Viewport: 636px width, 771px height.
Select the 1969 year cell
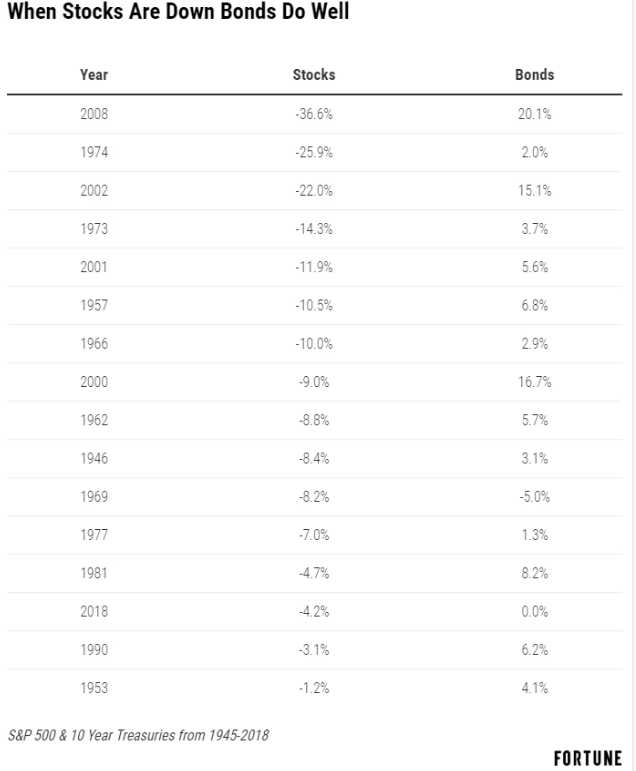pos(94,497)
